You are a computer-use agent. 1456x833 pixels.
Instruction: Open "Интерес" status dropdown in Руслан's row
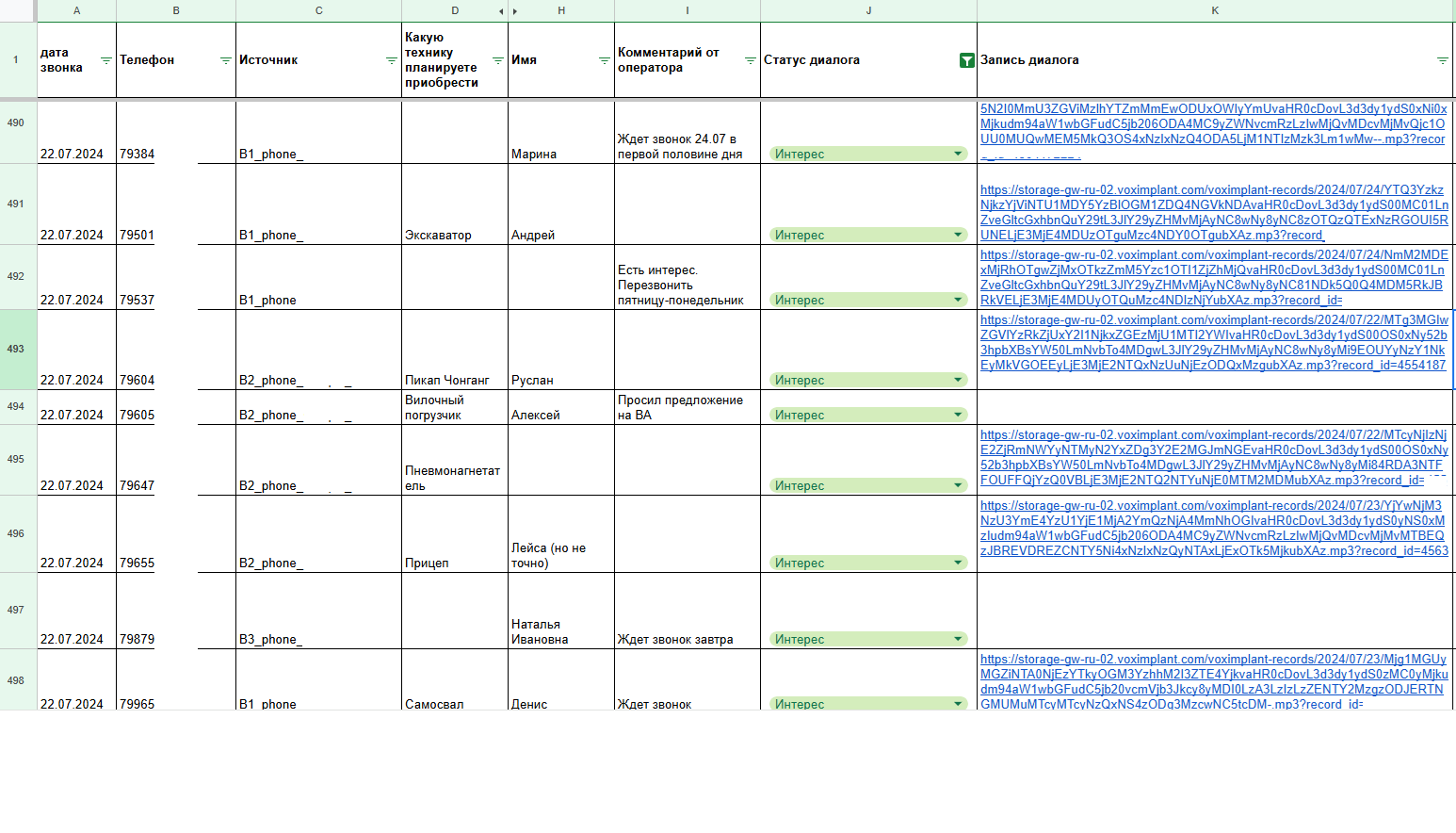pyautogui.click(x=958, y=380)
